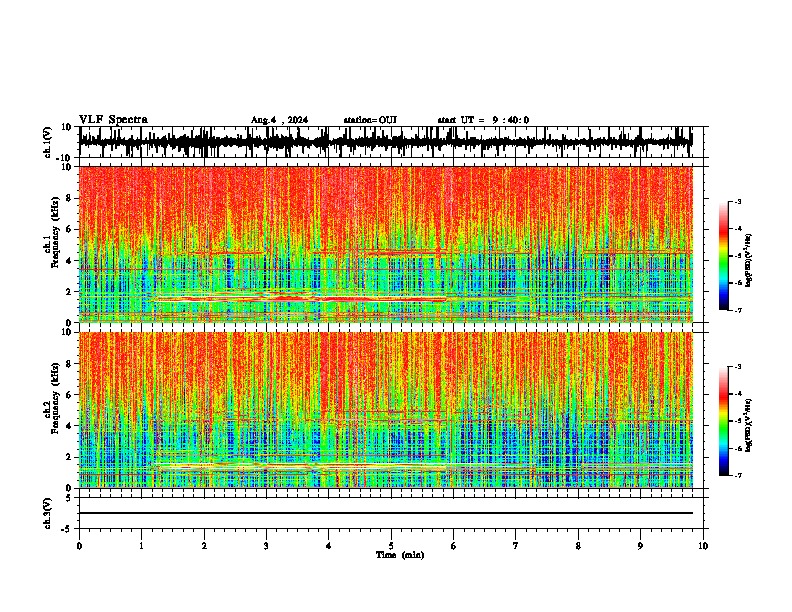Click the flat black line in ch.3 panel
The image size is (792, 612).
(x=385, y=513)
